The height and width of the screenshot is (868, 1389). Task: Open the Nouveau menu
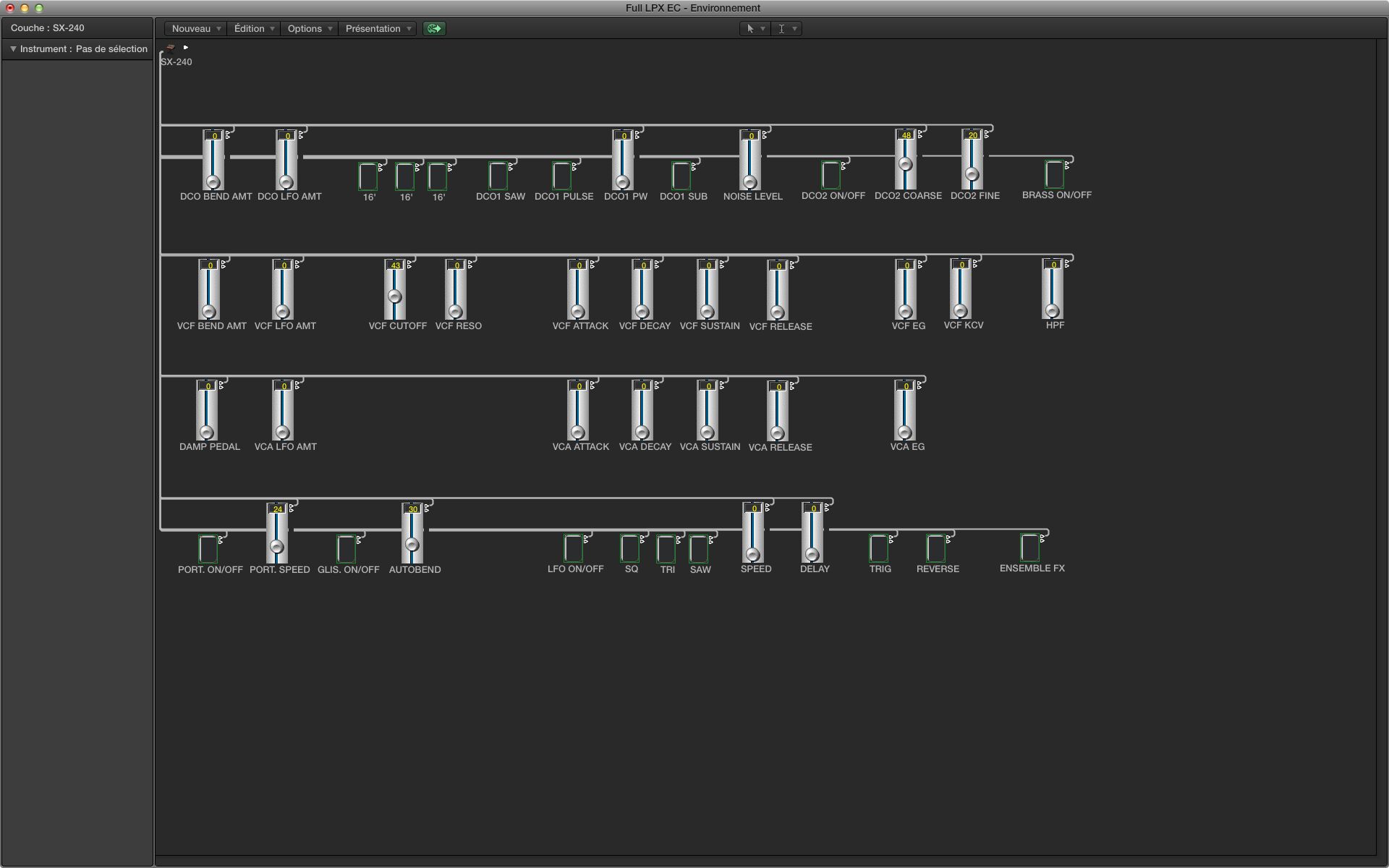(195, 28)
